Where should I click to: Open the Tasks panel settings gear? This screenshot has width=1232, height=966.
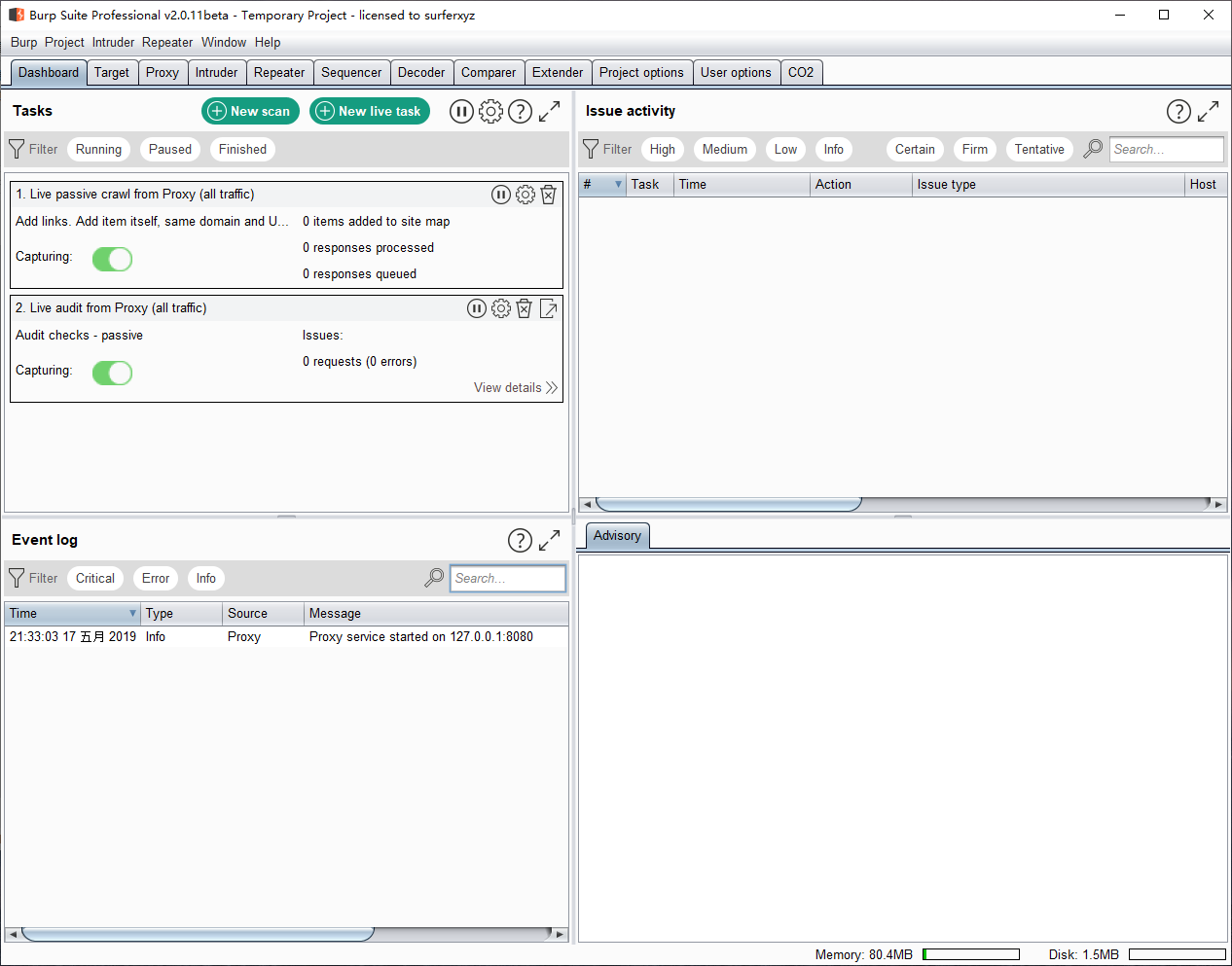491,112
